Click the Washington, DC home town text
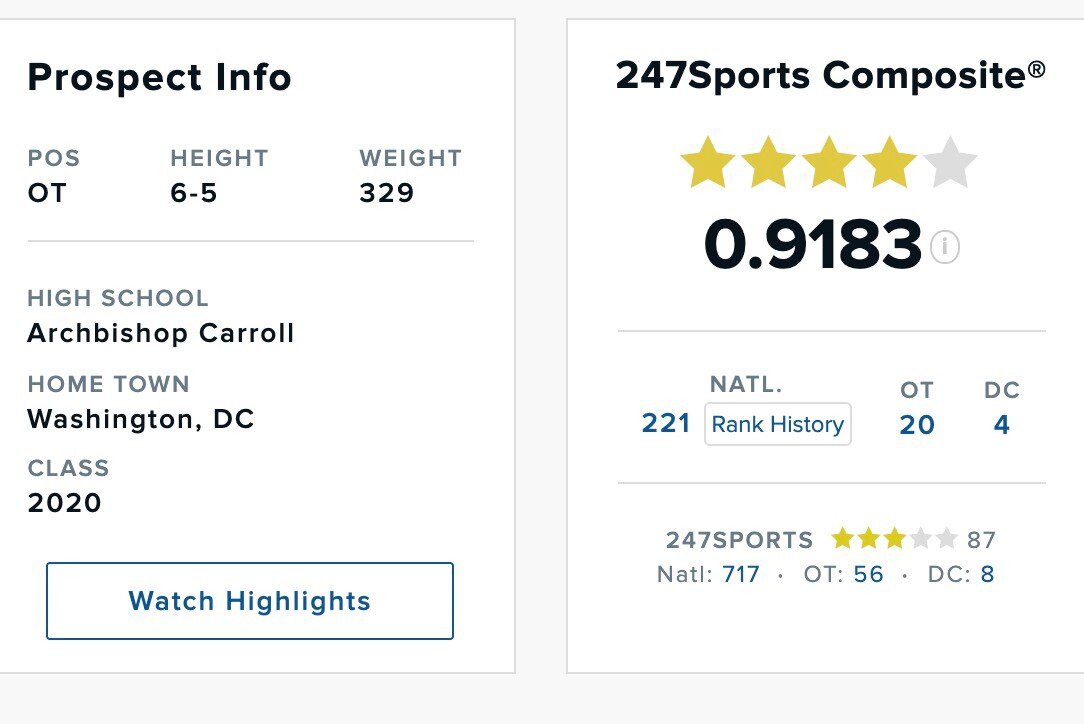The height and width of the screenshot is (724, 1084). coord(141,418)
